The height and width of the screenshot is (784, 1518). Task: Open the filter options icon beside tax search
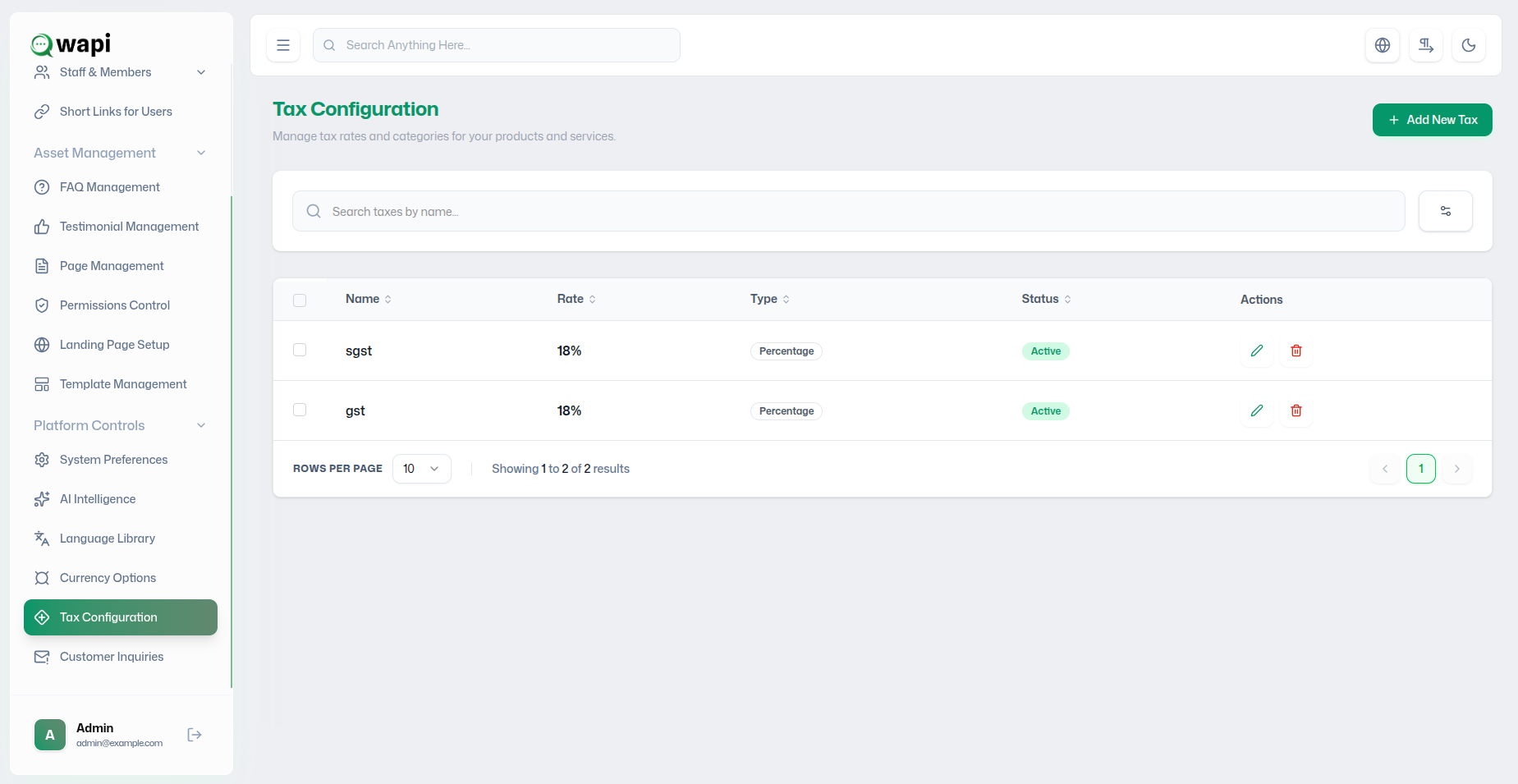click(x=1446, y=211)
